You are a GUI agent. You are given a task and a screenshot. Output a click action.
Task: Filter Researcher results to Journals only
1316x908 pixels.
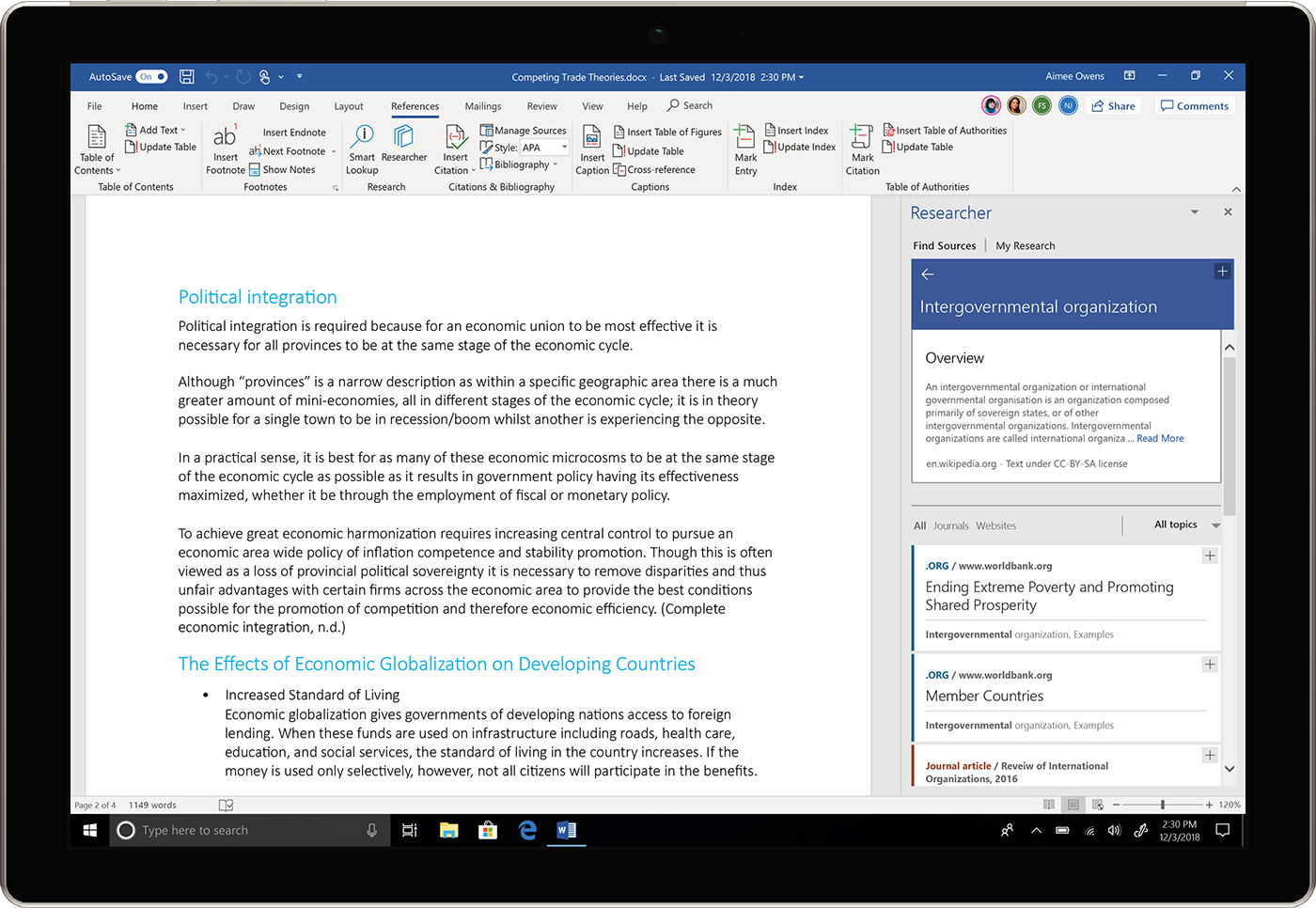(x=950, y=525)
